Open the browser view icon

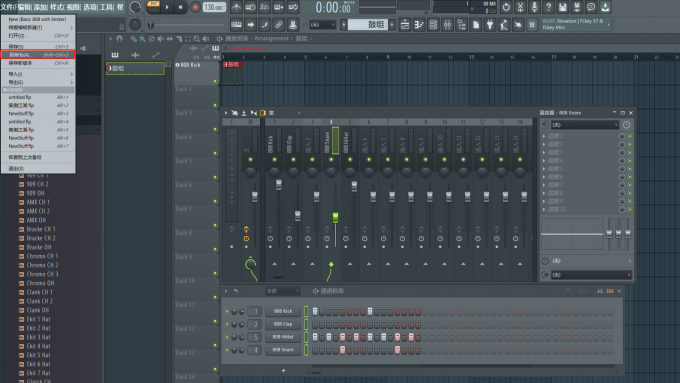(x=462, y=25)
